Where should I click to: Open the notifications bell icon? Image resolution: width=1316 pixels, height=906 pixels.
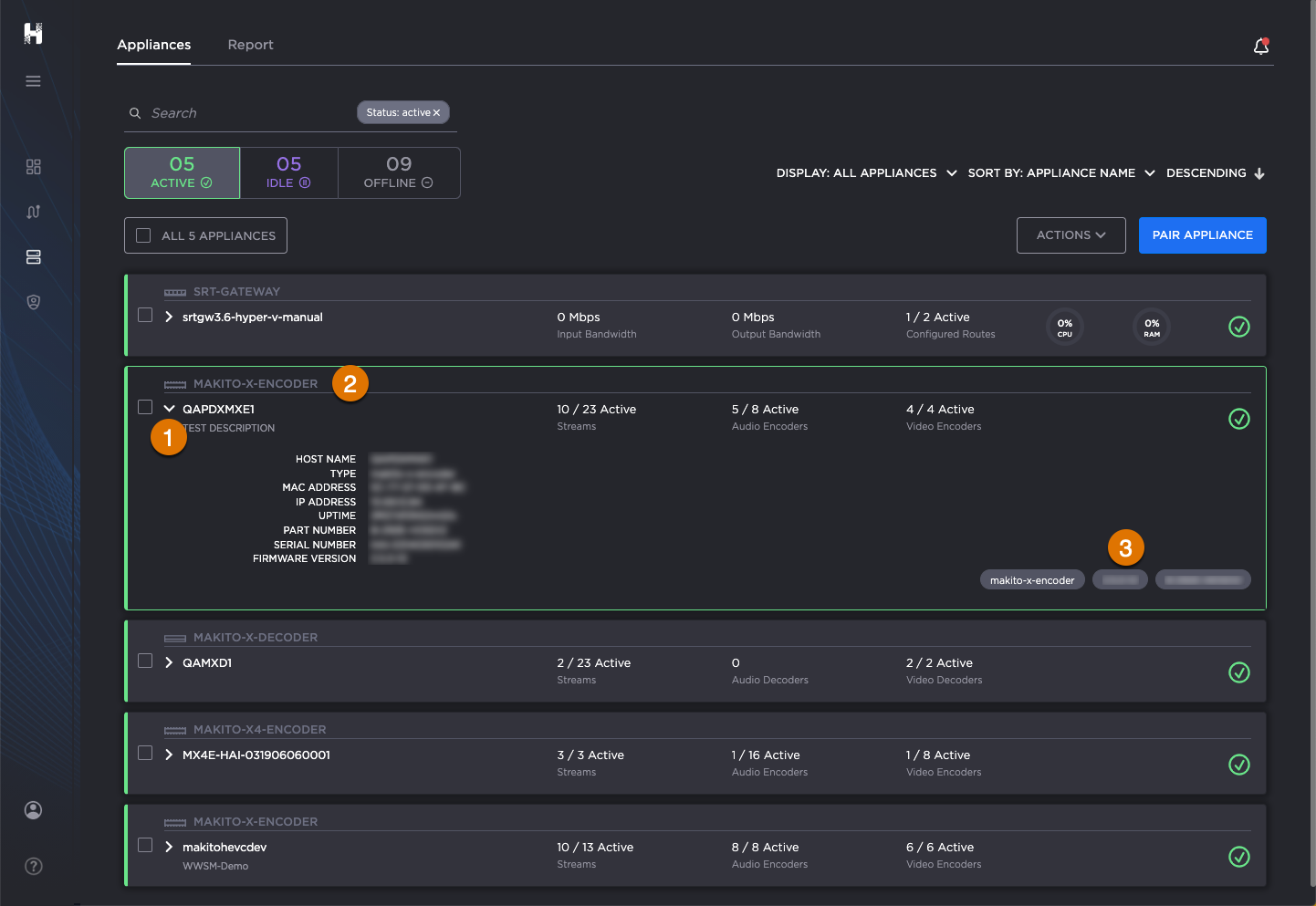1260,47
